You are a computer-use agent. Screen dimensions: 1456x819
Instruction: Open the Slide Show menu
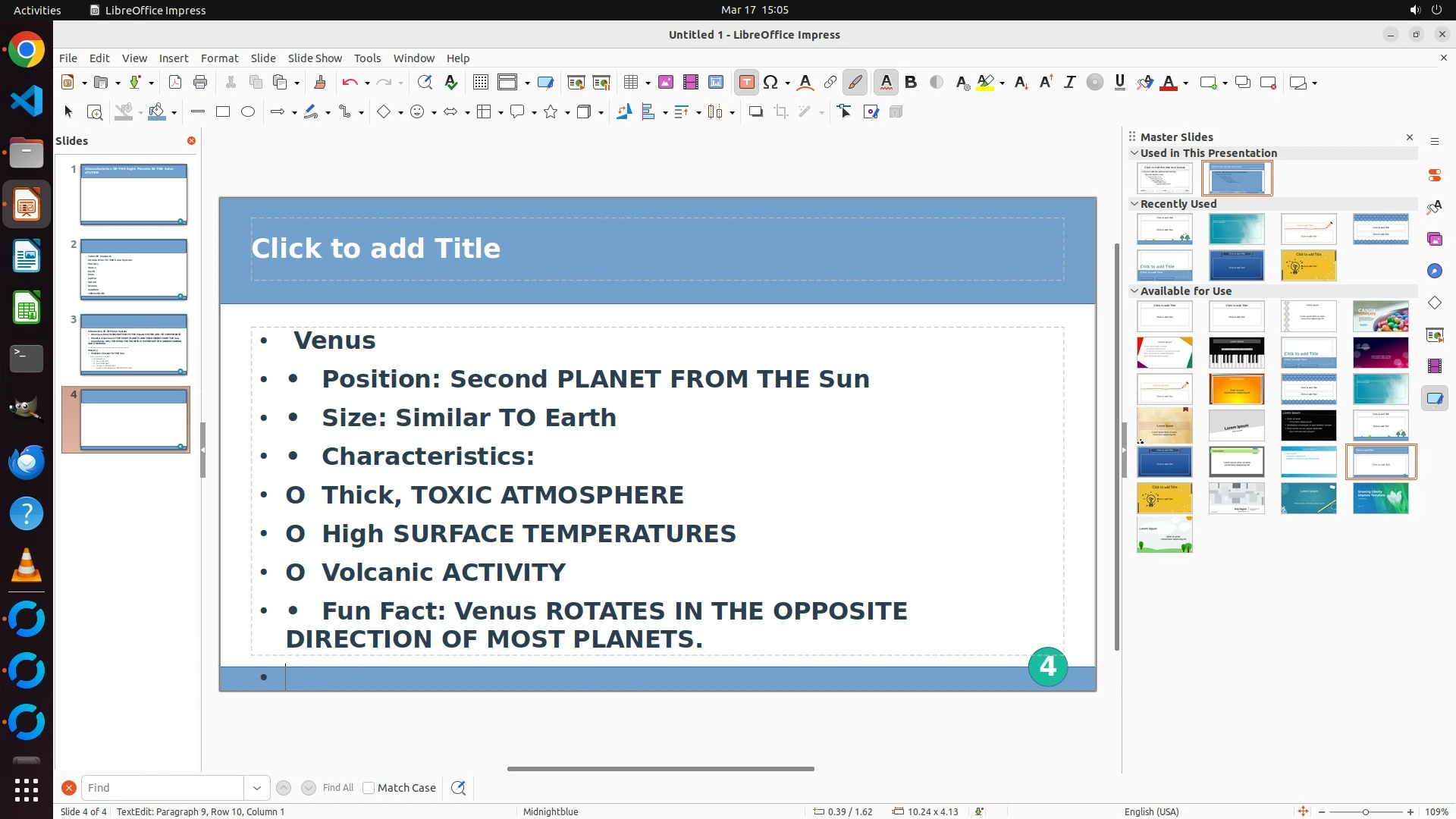coord(315,58)
